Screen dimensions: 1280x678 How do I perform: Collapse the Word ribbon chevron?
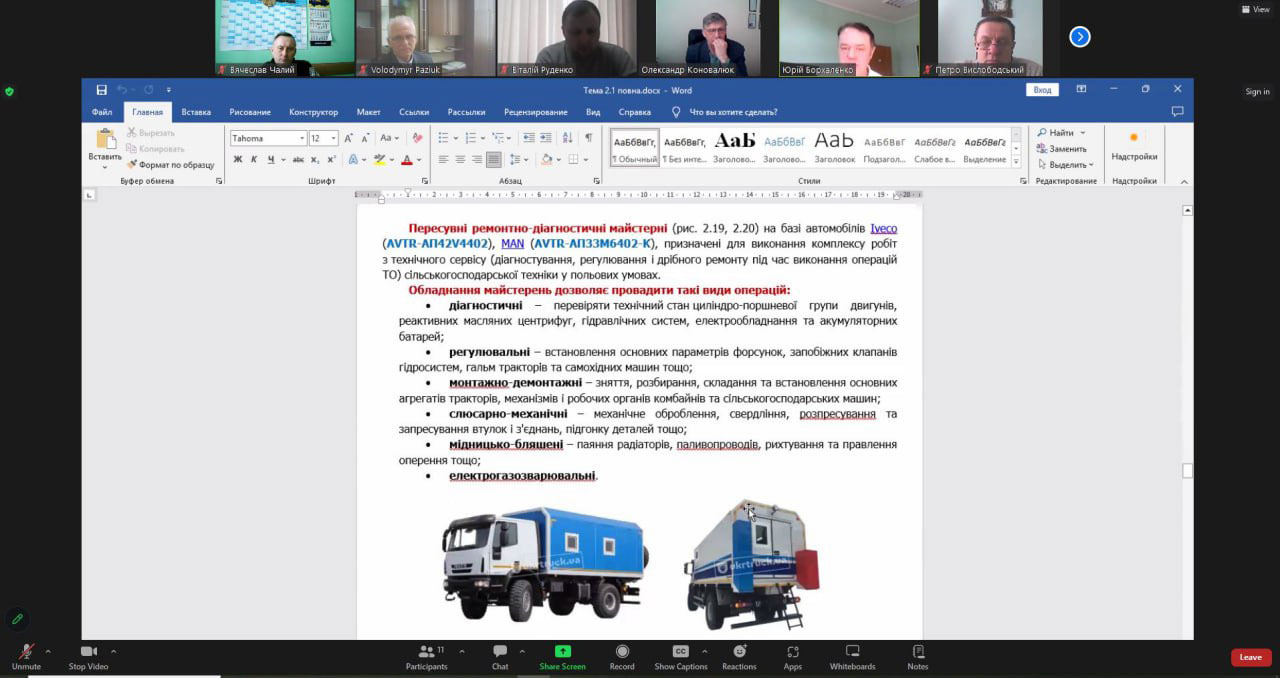[x=1184, y=181]
